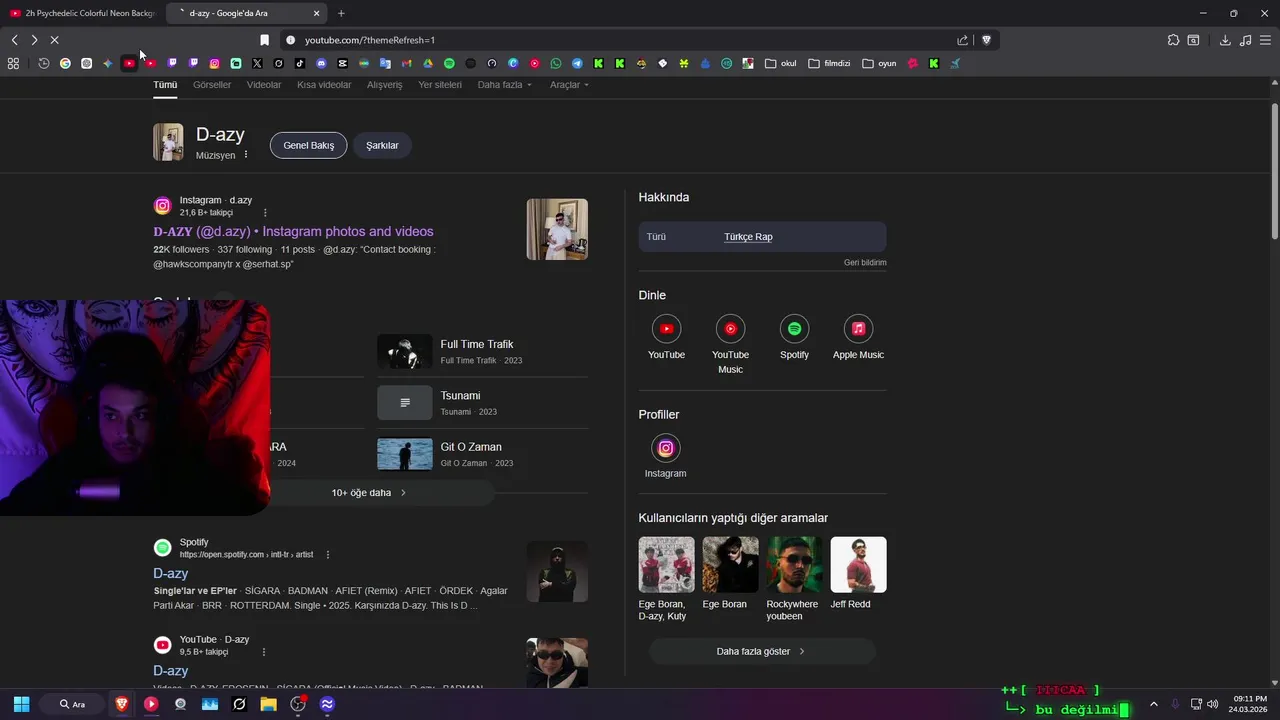Viewport: 1280px width, 720px height.
Task: Open the browser hamburger menu
Action: (x=1265, y=40)
